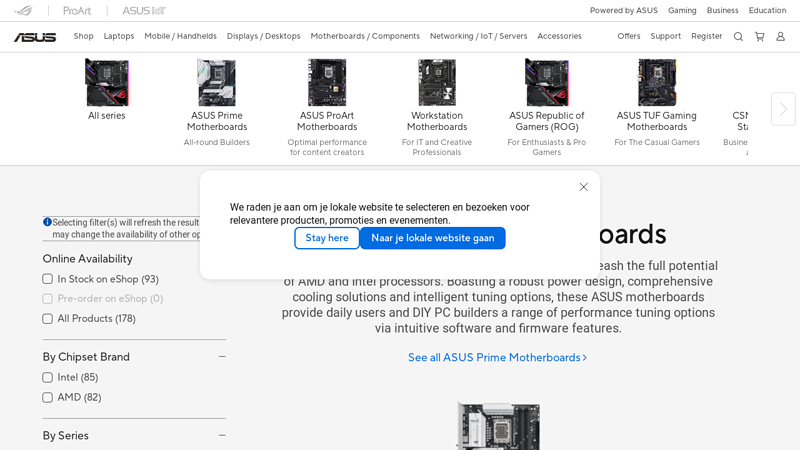Open Motherboards / Components menu
The image size is (800, 450).
pyautogui.click(x=365, y=36)
